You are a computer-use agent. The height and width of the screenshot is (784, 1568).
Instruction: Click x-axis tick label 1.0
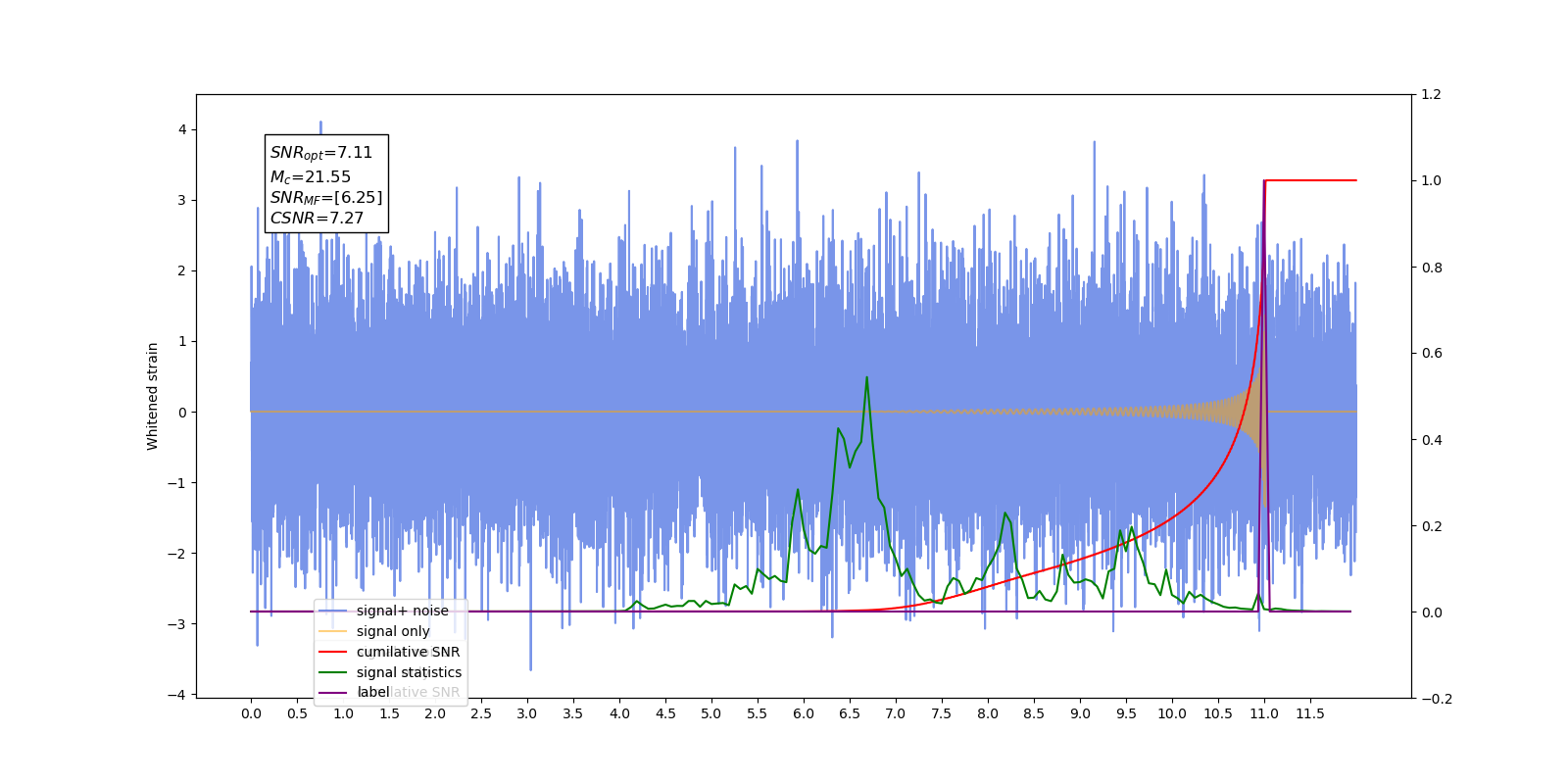pos(343,714)
